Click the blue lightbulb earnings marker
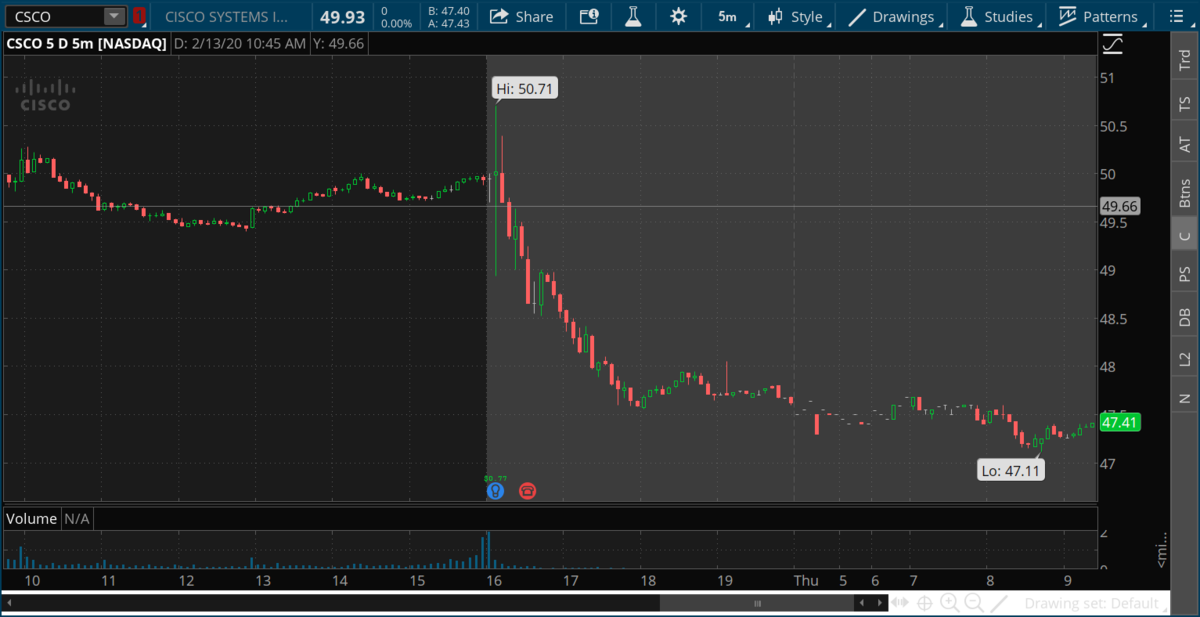1200x617 pixels. [x=494, y=490]
